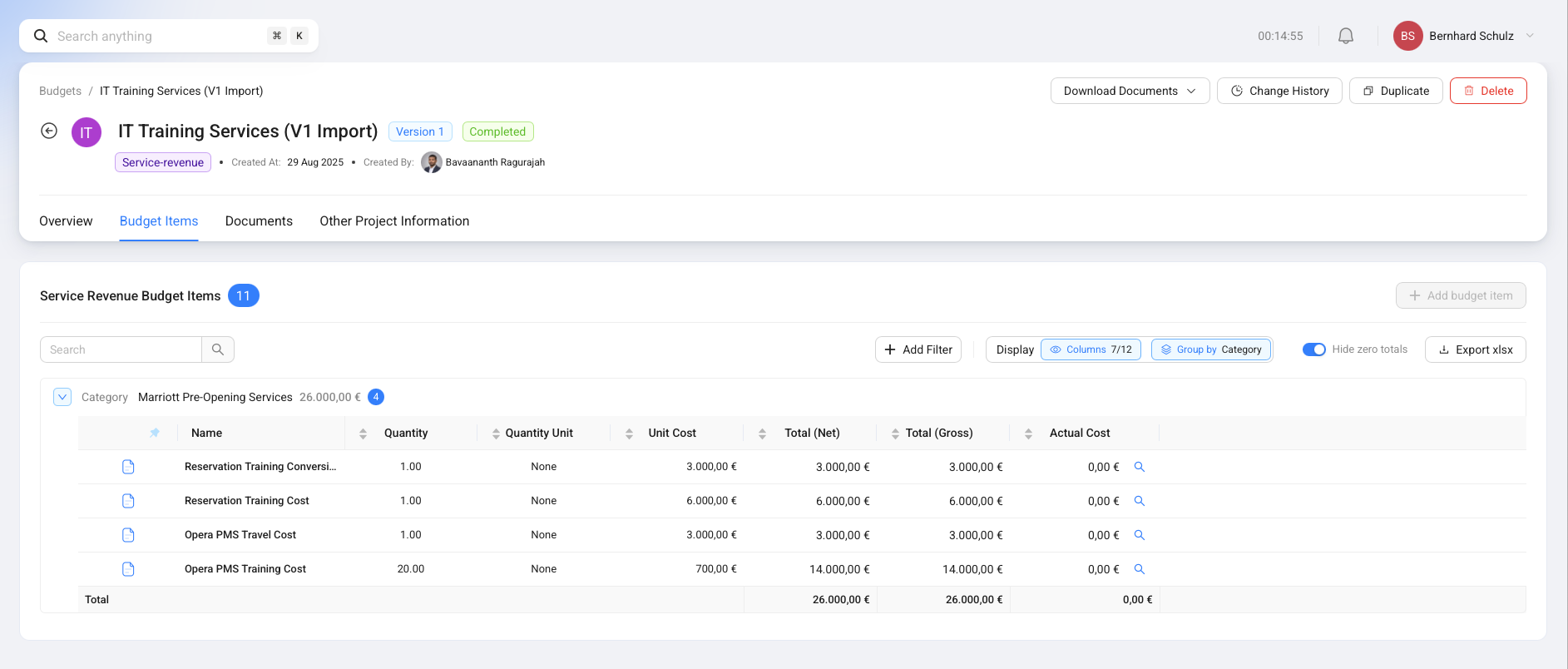Toggle Hide zero totals switch
Image resolution: width=1568 pixels, height=669 pixels.
coord(1313,349)
